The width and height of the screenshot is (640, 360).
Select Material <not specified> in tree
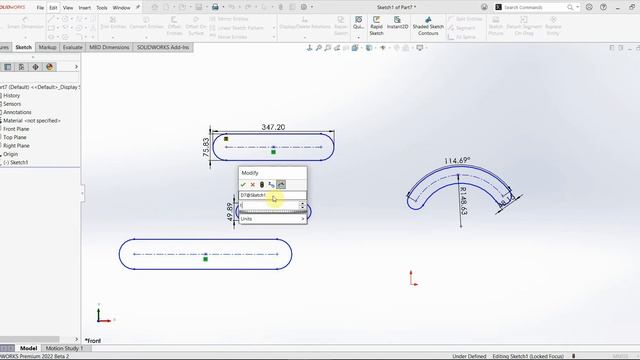(x=31, y=121)
